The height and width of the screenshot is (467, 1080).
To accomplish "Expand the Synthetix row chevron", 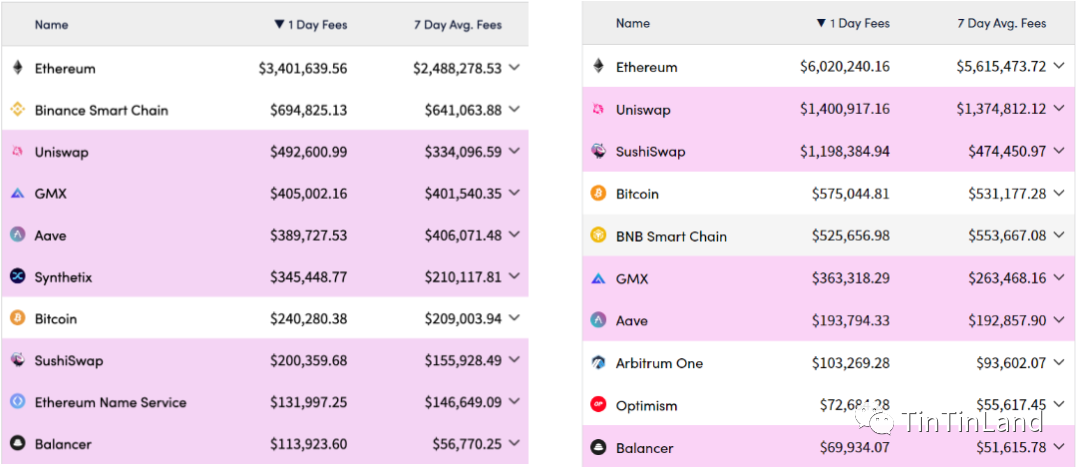I will pyautogui.click(x=514, y=277).
